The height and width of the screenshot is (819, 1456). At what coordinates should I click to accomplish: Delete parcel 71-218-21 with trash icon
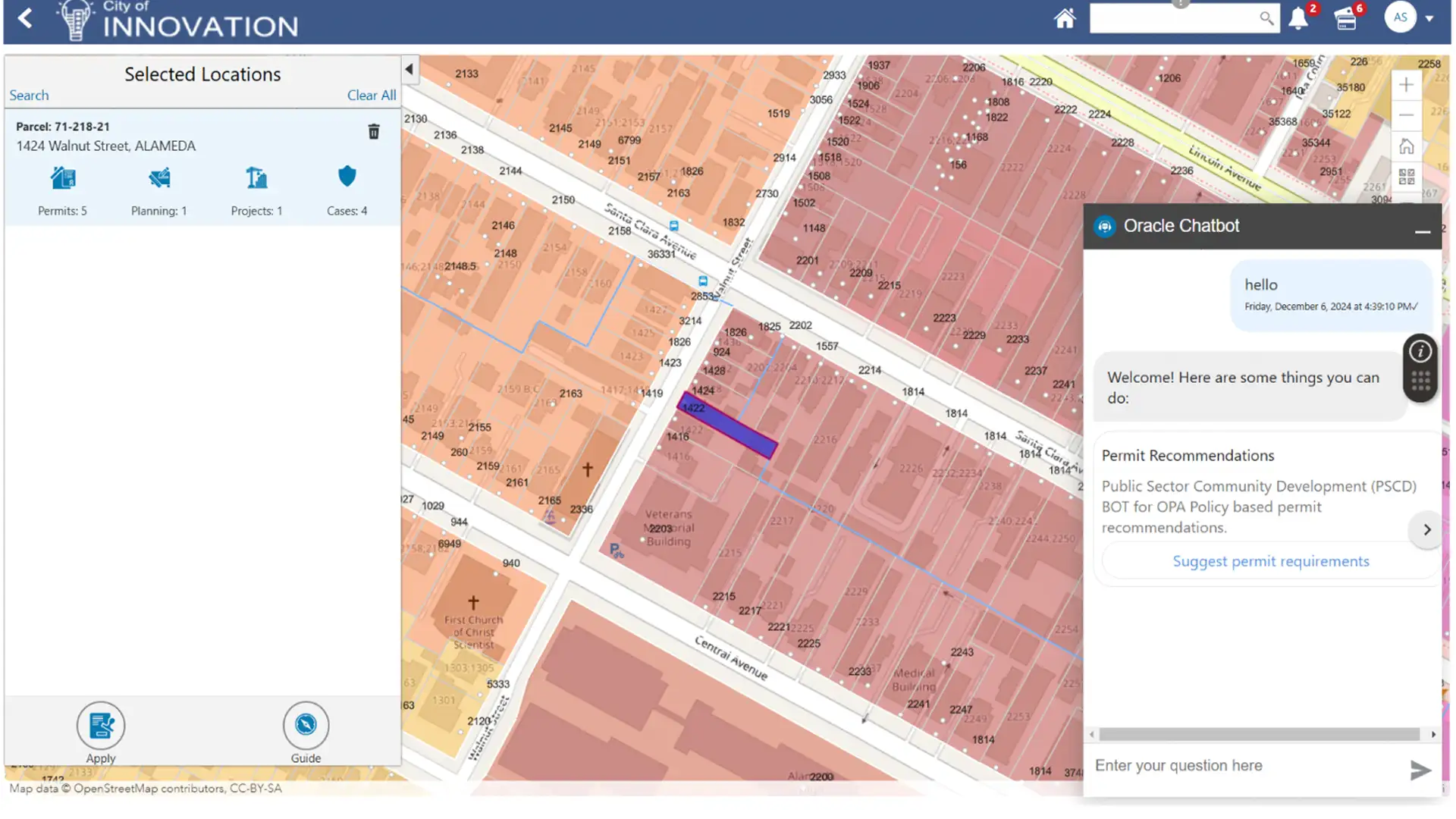(374, 132)
